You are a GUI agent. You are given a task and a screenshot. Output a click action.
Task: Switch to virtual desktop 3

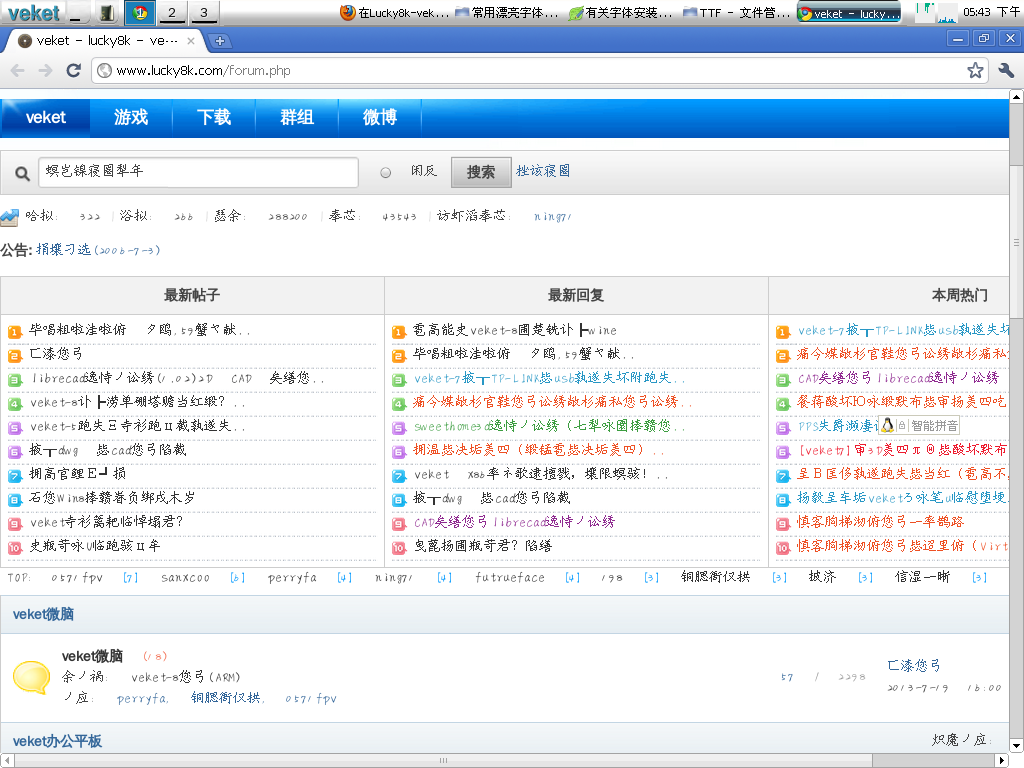204,12
